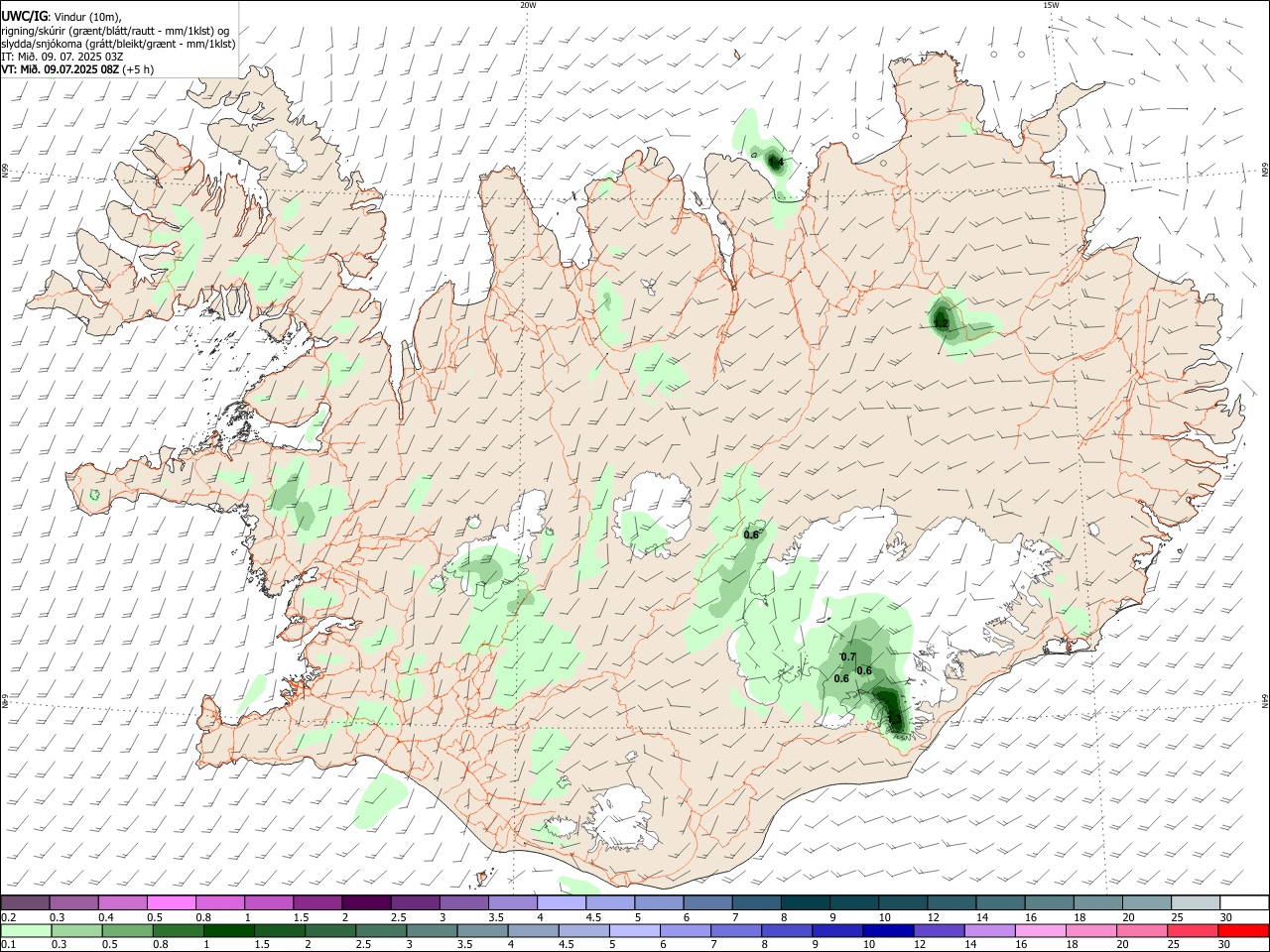Pick the dark green swatch labeled 1 in the rain row
The image size is (1270, 952).
[229, 930]
